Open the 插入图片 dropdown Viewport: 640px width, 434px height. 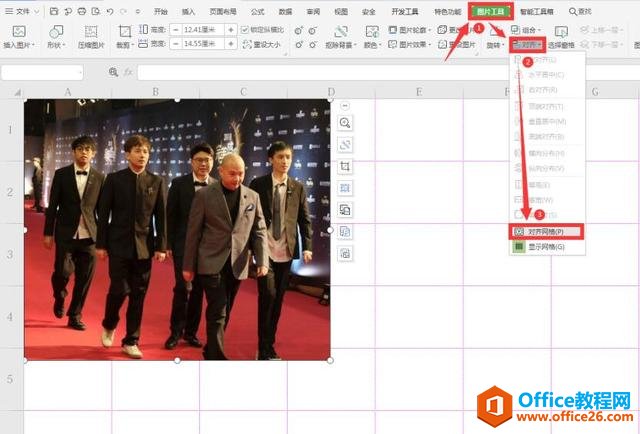(19, 37)
